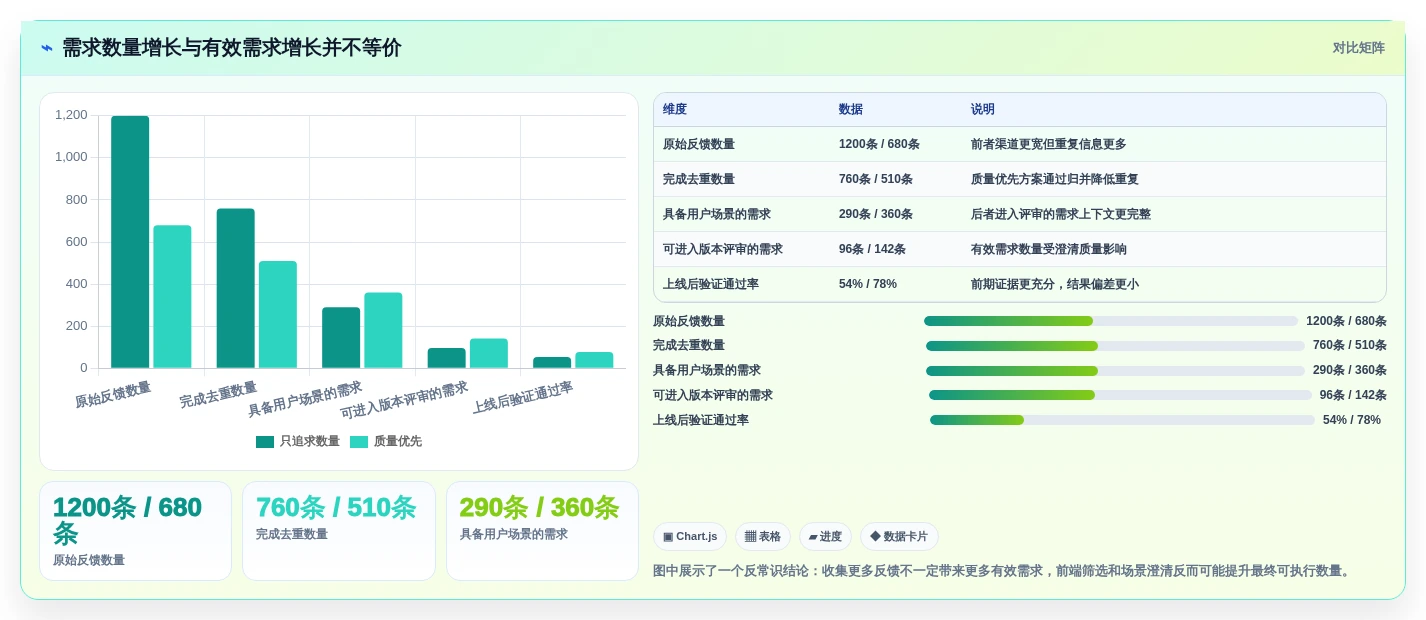
Task: Click the light bar for 具备用户场景的需求
Action: [383, 330]
